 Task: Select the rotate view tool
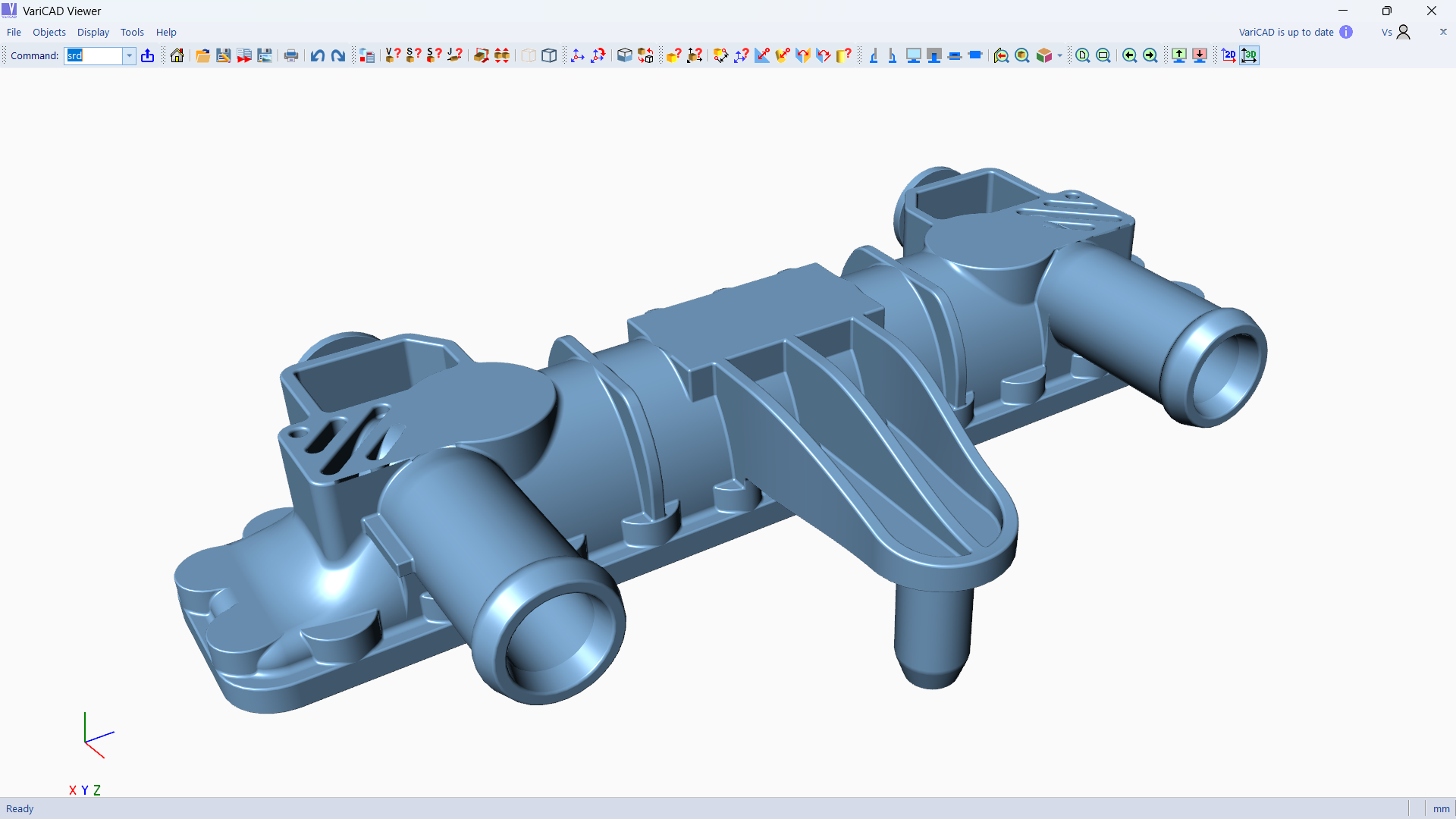pyautogui.click(x=598, y=55)
